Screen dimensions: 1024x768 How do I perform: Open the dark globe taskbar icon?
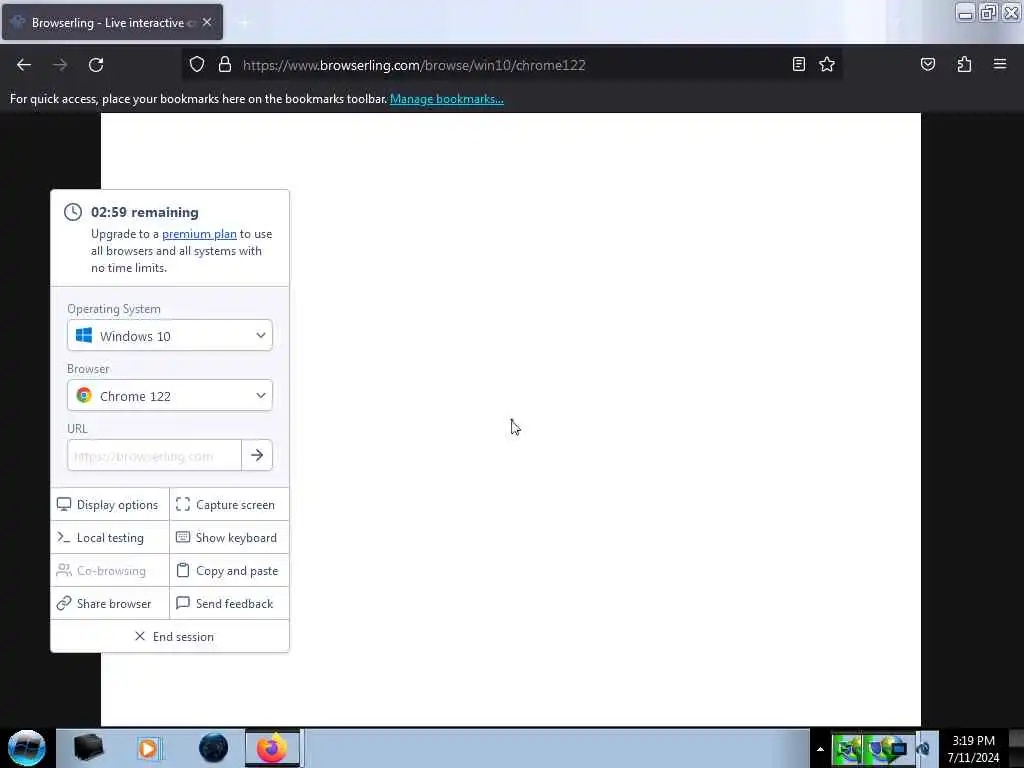(x=213, y=748)
